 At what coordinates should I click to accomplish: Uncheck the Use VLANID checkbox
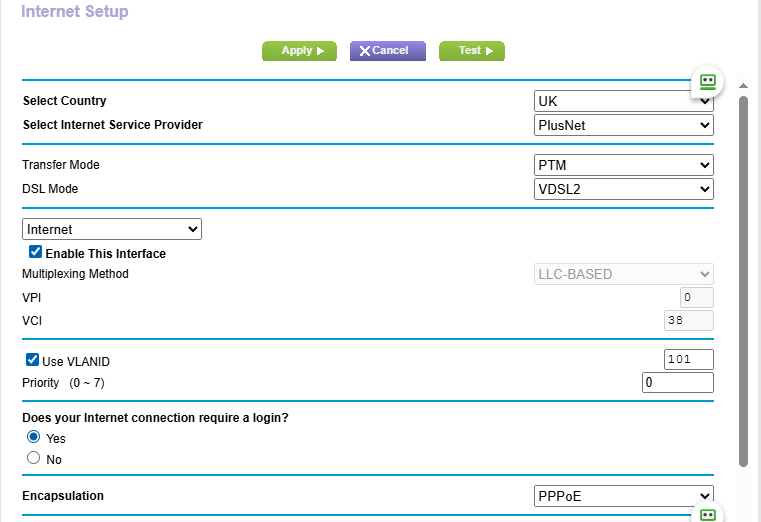[33, 360]
